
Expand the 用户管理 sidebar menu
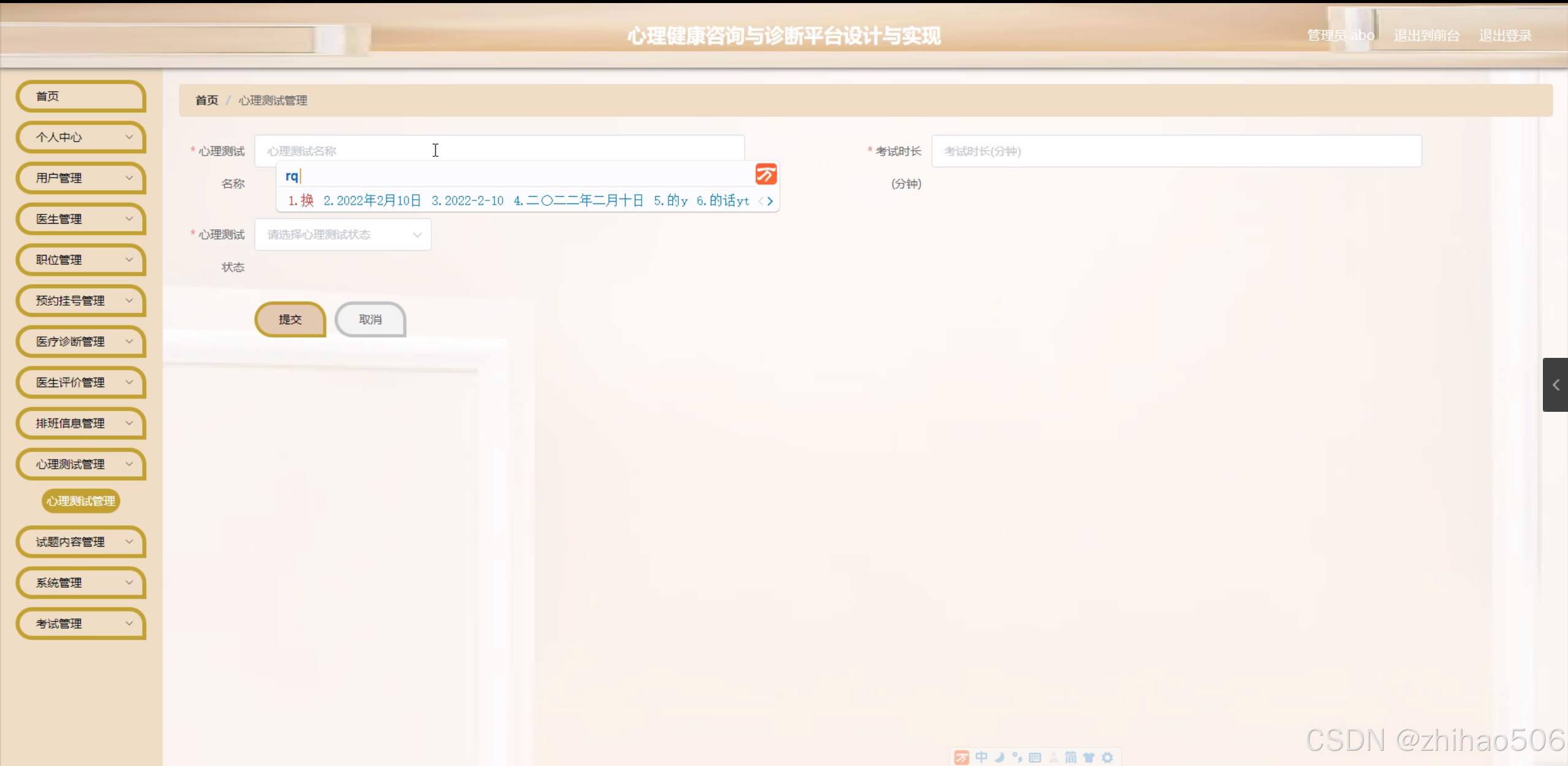[81, 178]
